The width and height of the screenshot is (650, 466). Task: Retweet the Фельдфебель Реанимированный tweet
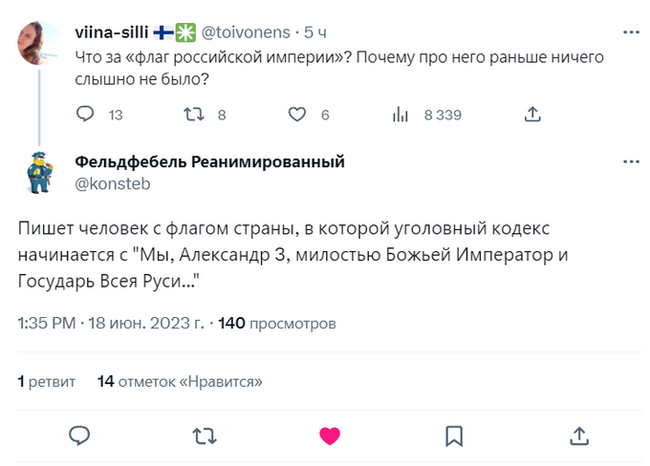pos(205,435)
